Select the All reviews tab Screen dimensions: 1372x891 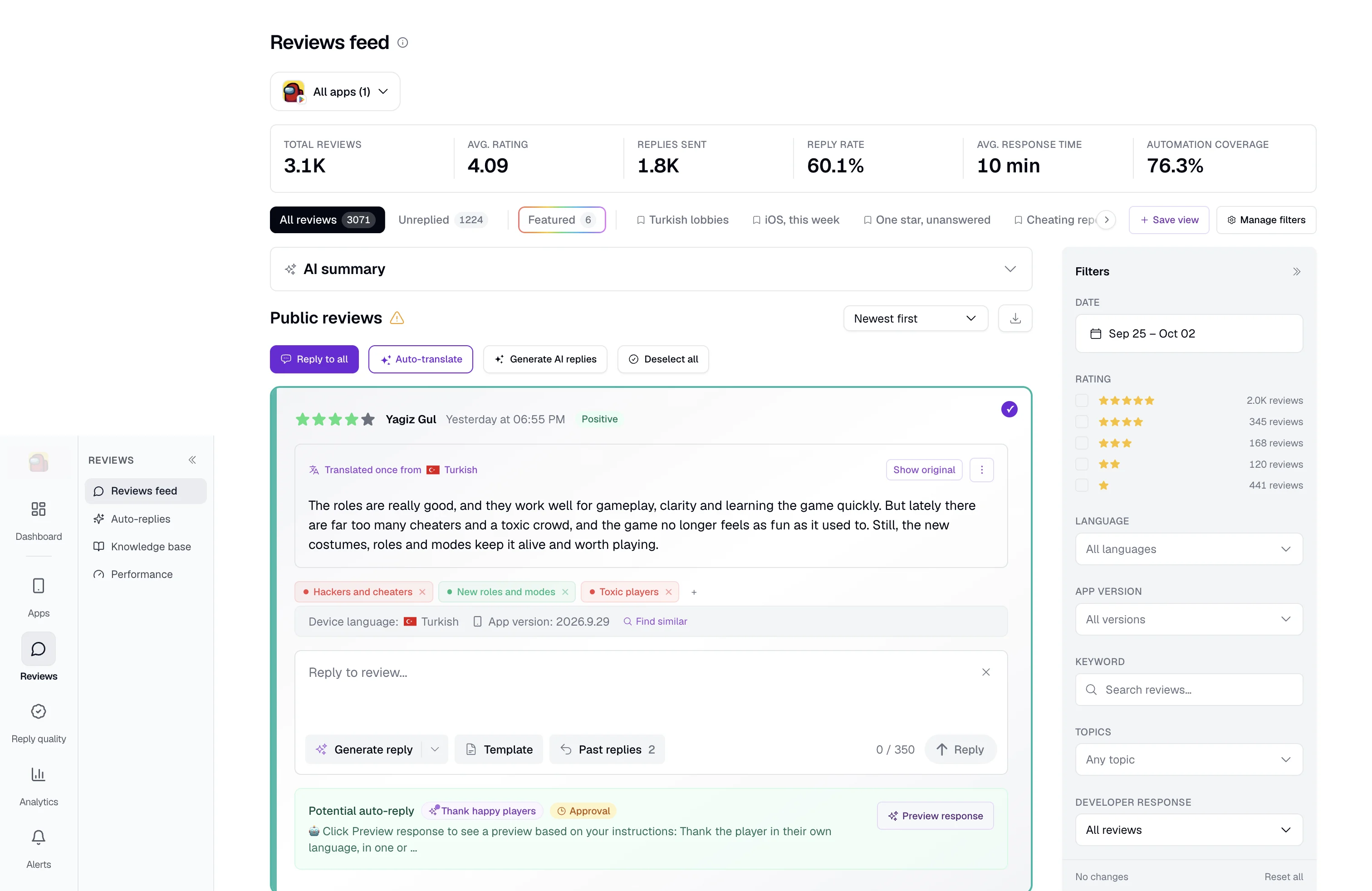tap(327, 220)
